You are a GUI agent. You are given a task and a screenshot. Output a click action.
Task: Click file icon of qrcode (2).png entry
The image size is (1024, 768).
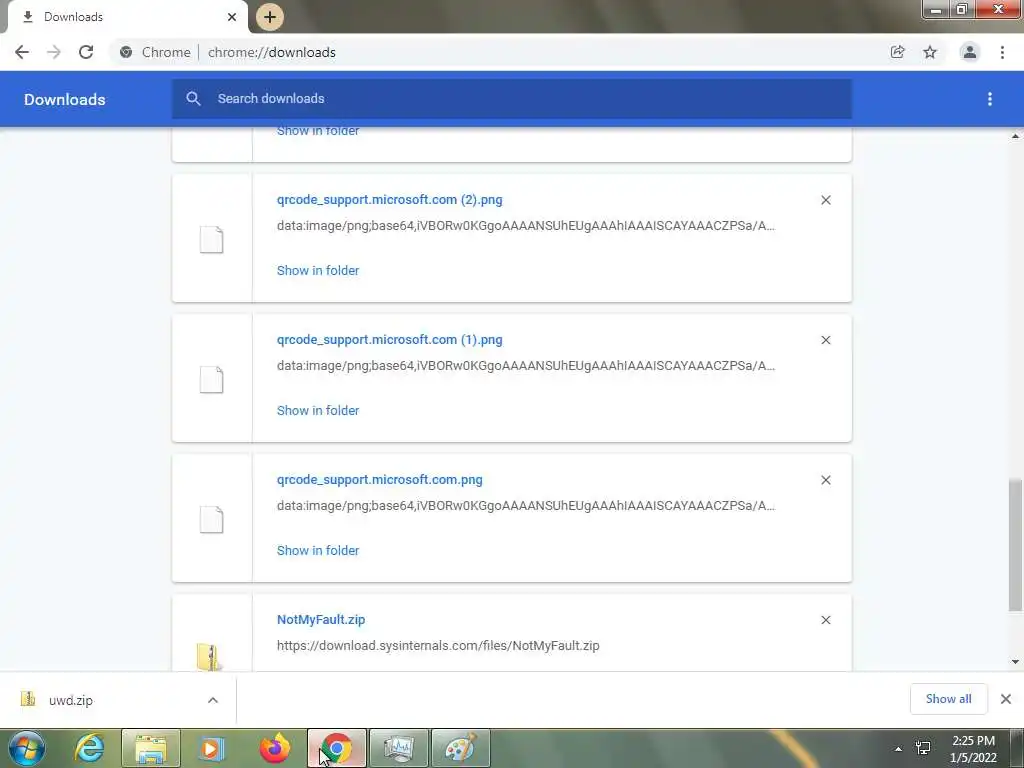click(212, 239)
